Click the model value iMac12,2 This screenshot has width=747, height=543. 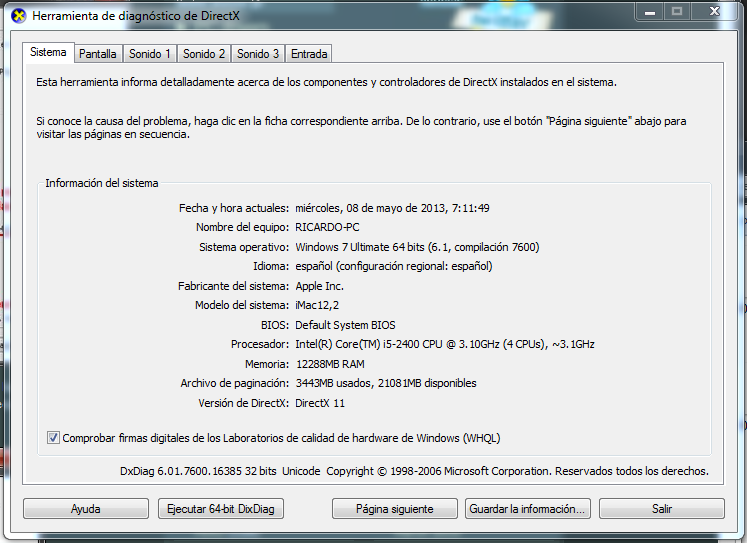pos(317,305)
